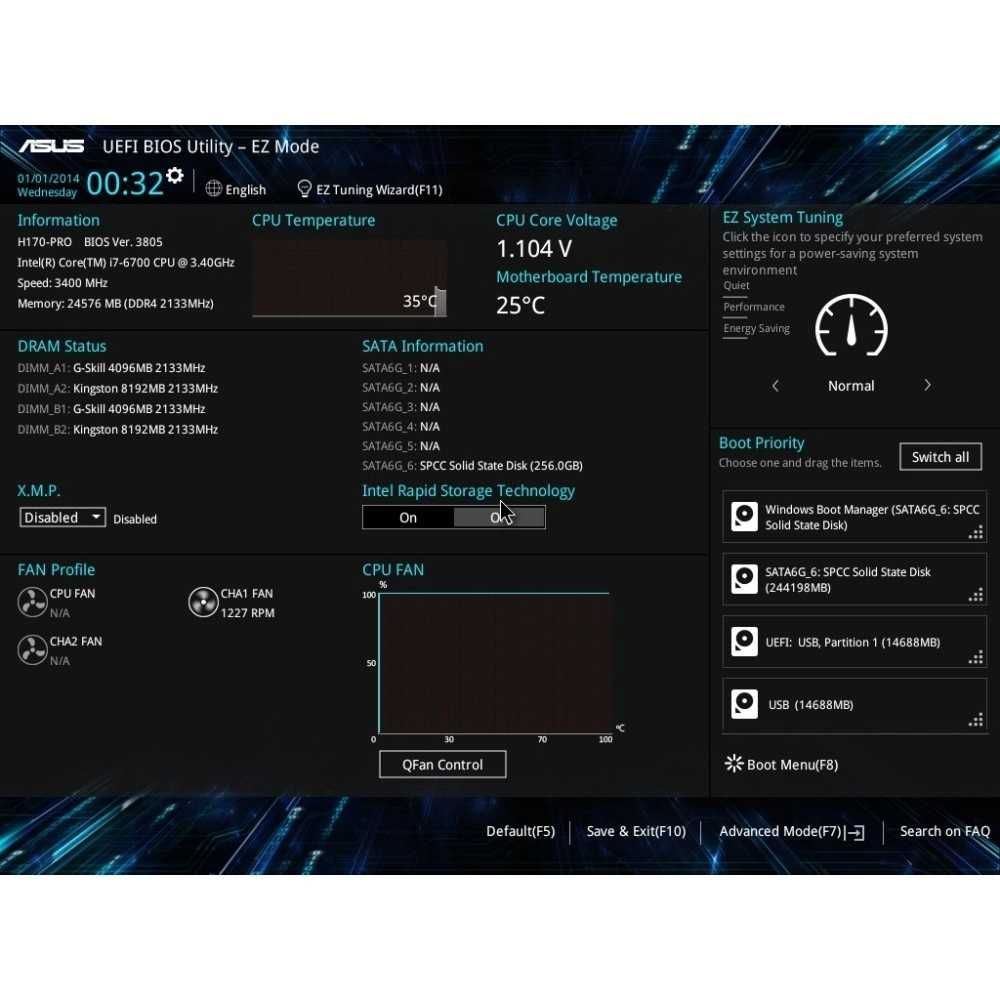Viewport: 1000px width, 1000px height.
Task: Turn Intel Rapid Storage Technology Off
Action: [x=499, y=517]
